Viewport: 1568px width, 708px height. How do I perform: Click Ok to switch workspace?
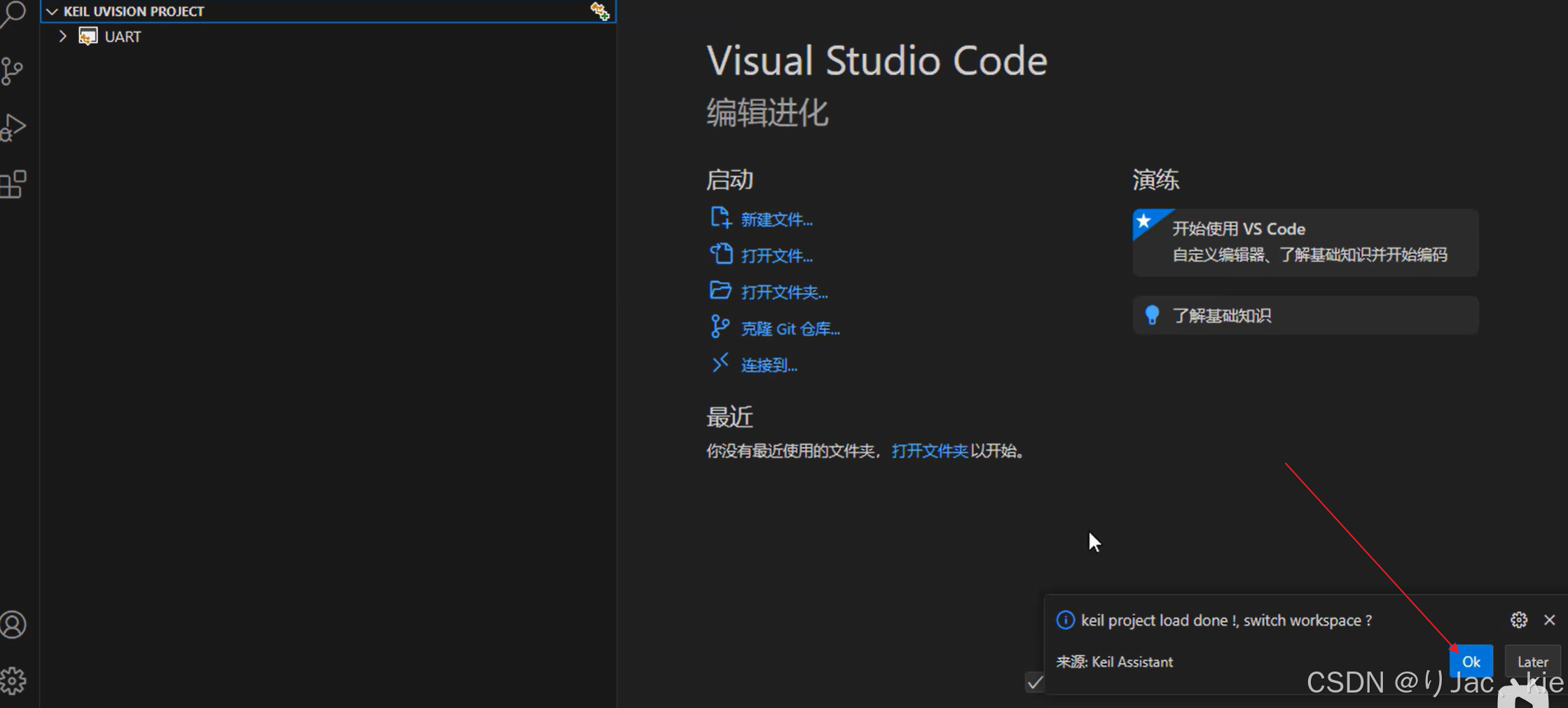point(1471,661)
